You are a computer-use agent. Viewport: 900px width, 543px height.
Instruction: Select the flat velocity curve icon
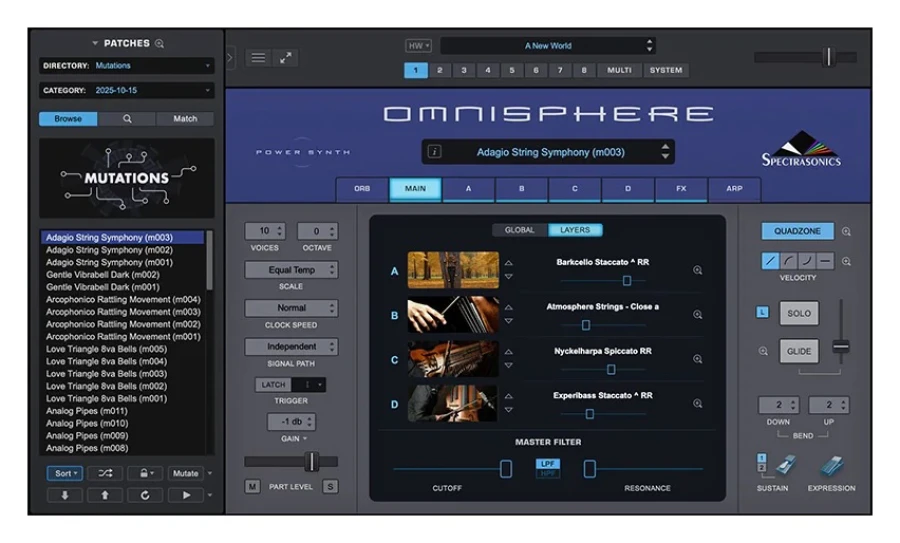tap(825, 261)
